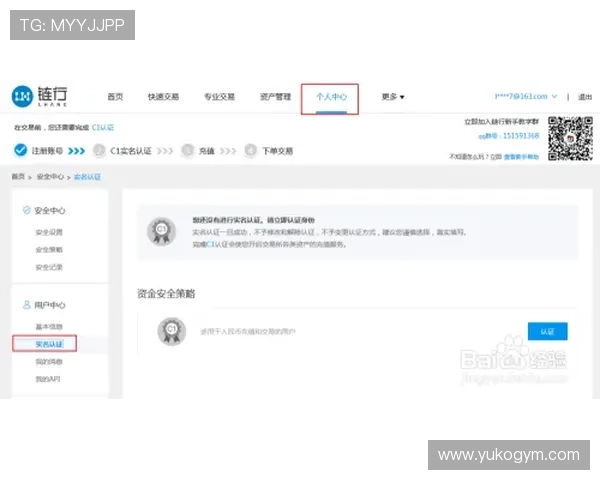The height and width of the screenshot is (480, 600).
Task: Open the 资产管理 nav tab
Action: (276, 97)
